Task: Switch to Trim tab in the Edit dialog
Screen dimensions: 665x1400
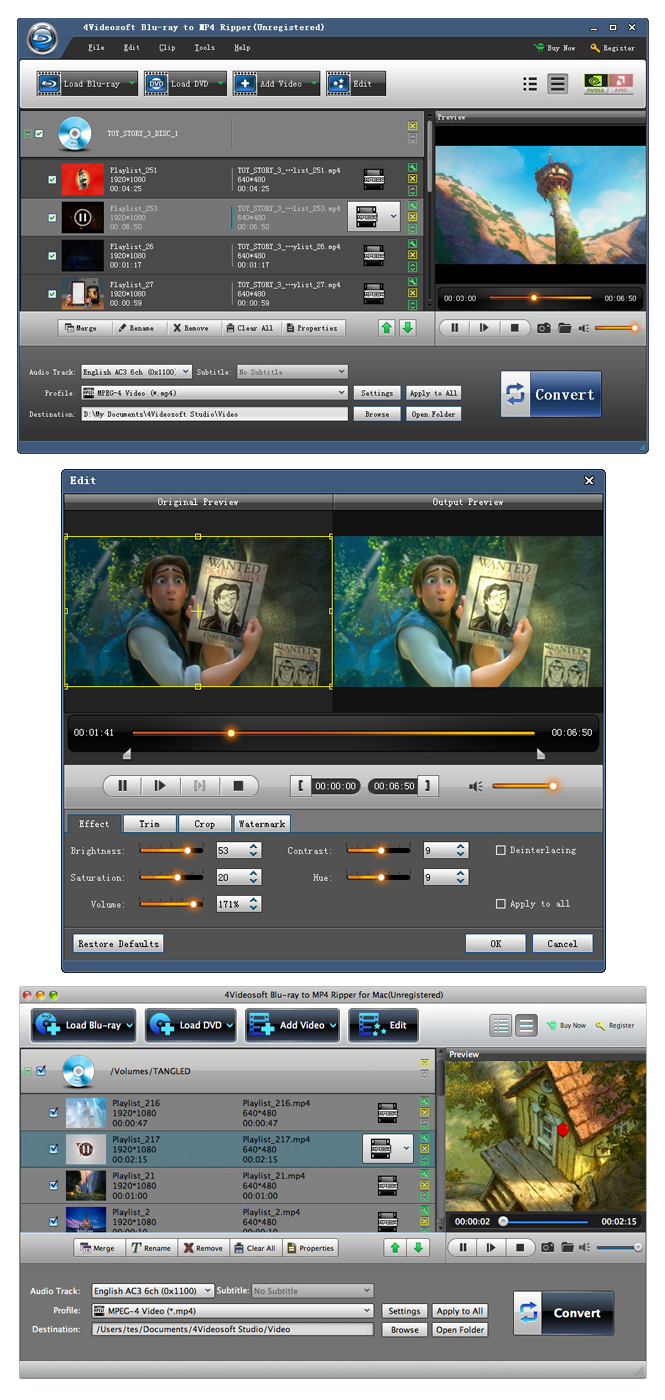Action: pyautogui.click(x=149, y=824)
